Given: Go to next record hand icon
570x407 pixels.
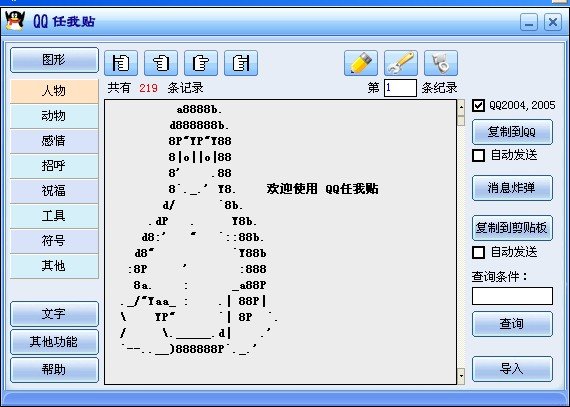Looking at the screenshot, I should (x=201, y=63).
